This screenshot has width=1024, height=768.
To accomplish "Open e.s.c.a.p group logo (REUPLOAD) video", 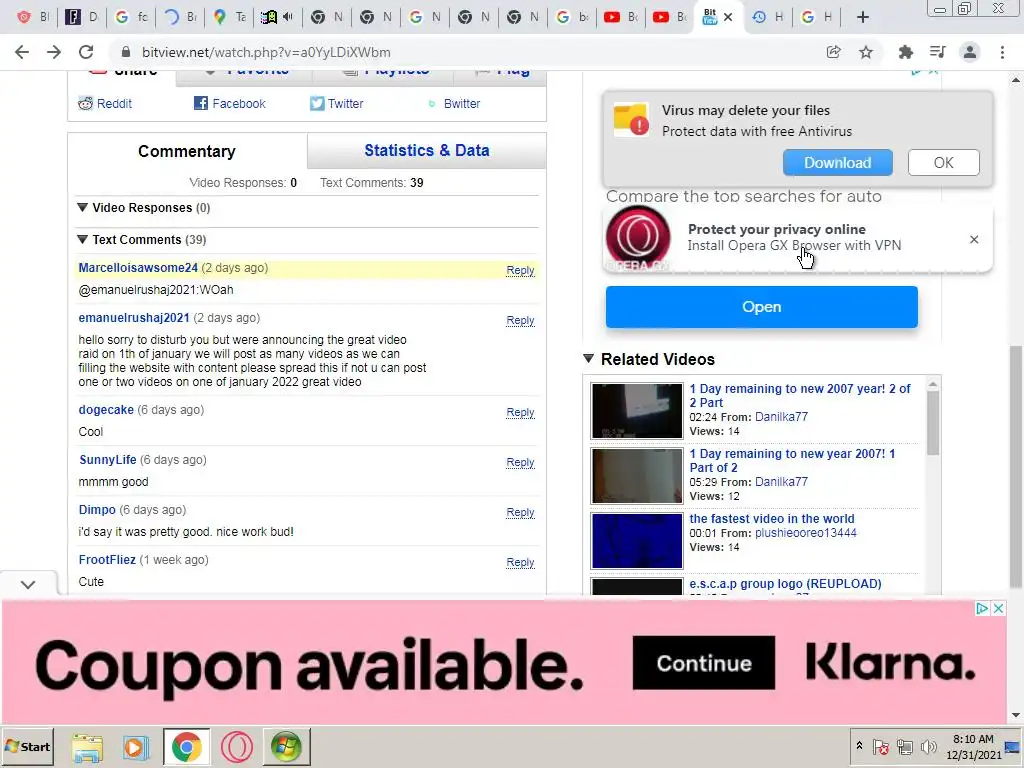I will tap(785, 584).
